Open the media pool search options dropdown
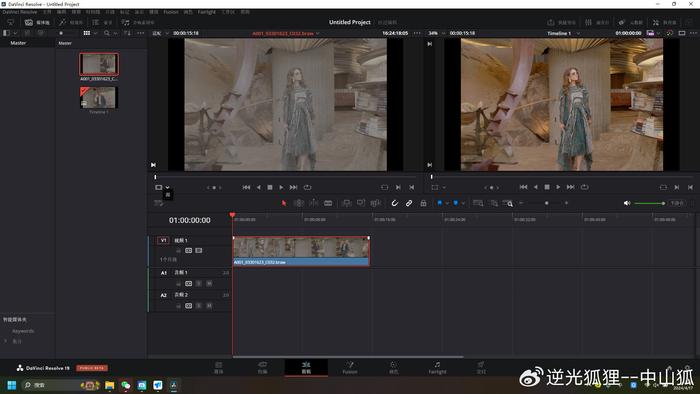Image resolution: width=700 pixels, height=394 pixels. click(115, 33)
